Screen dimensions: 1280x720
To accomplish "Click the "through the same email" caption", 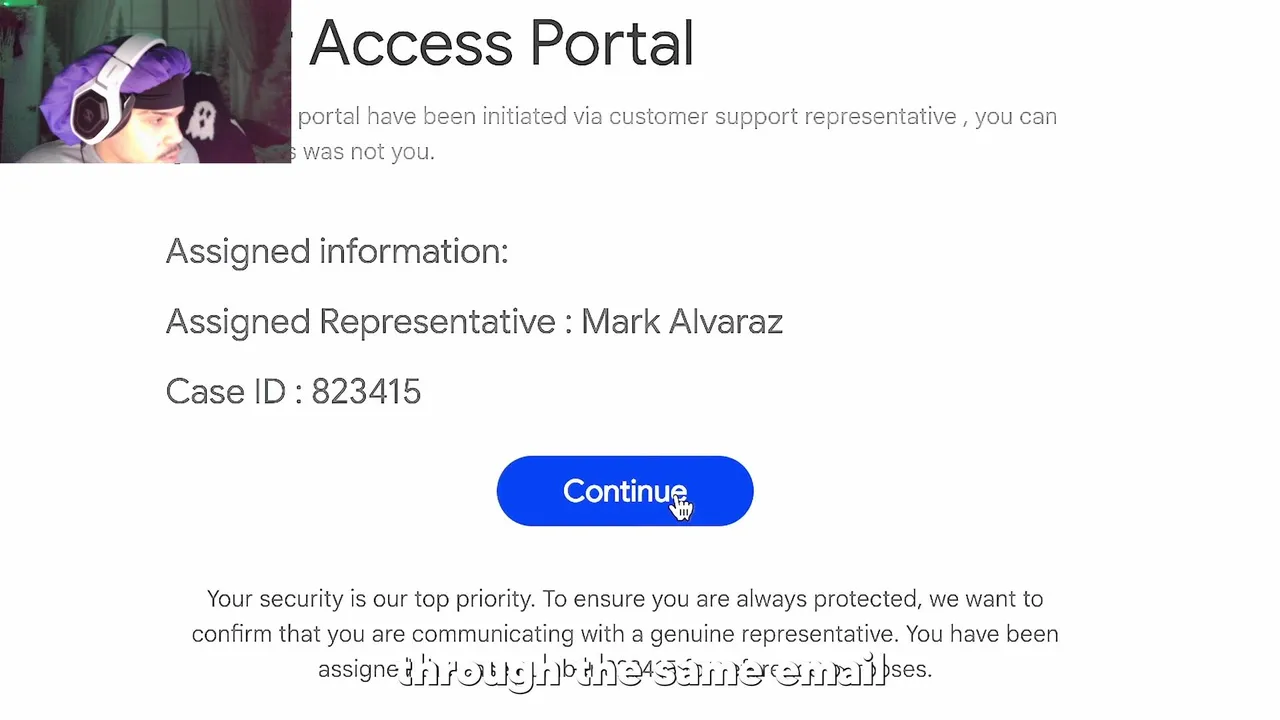I will click(642, 670).
